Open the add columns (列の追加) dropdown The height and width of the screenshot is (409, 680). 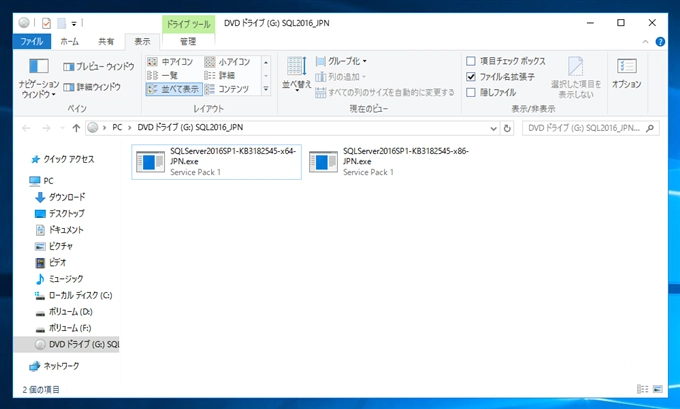(x=341, y=77)
